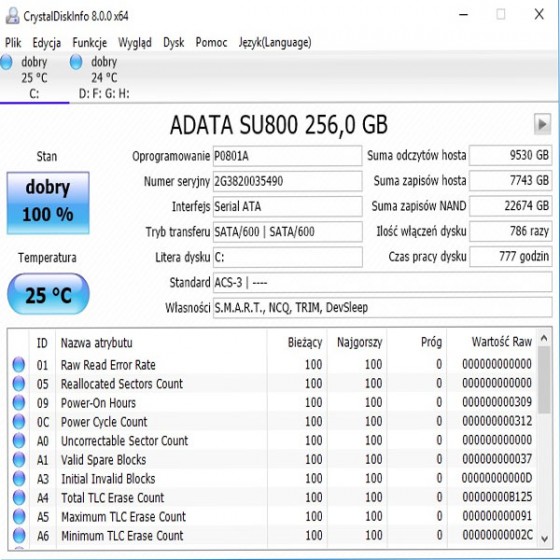Open the Funkcje menu
This screenshot has height=560, width=560.
click(90, 42)
